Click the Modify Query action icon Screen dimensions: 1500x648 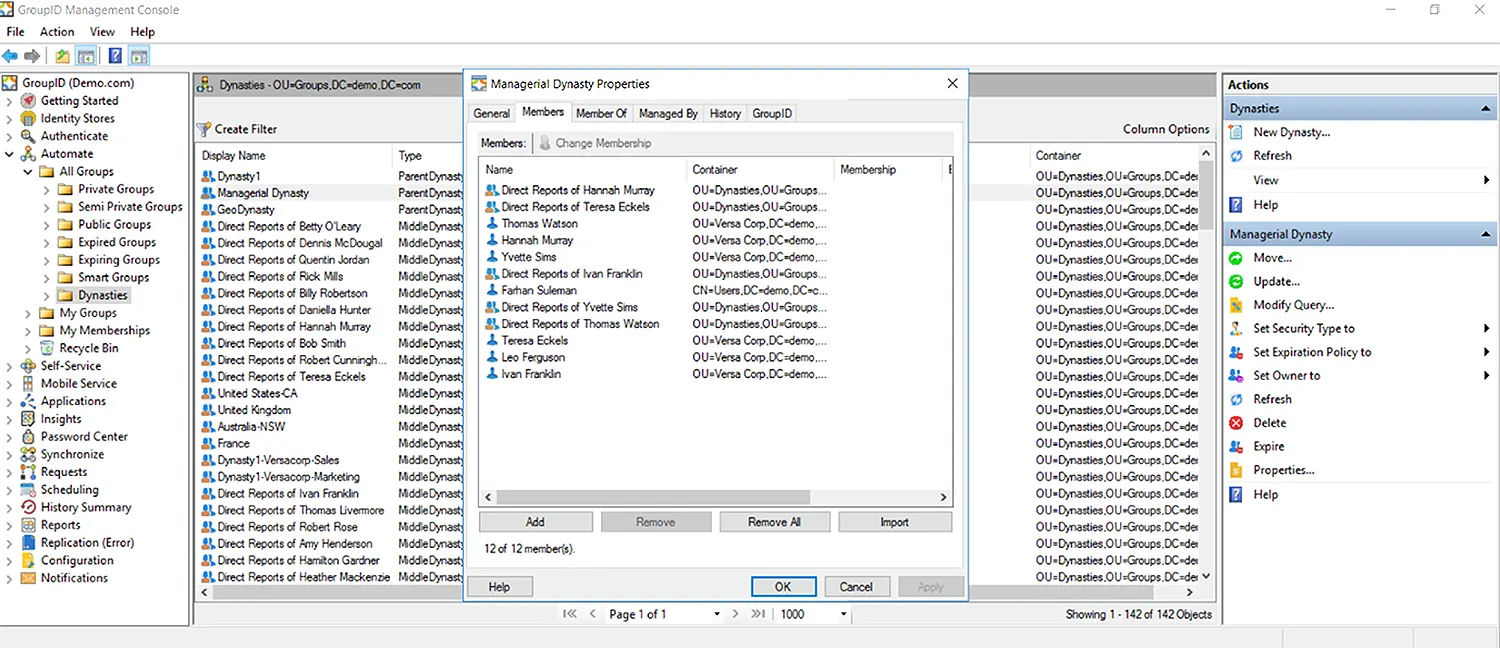[1236, 305]
